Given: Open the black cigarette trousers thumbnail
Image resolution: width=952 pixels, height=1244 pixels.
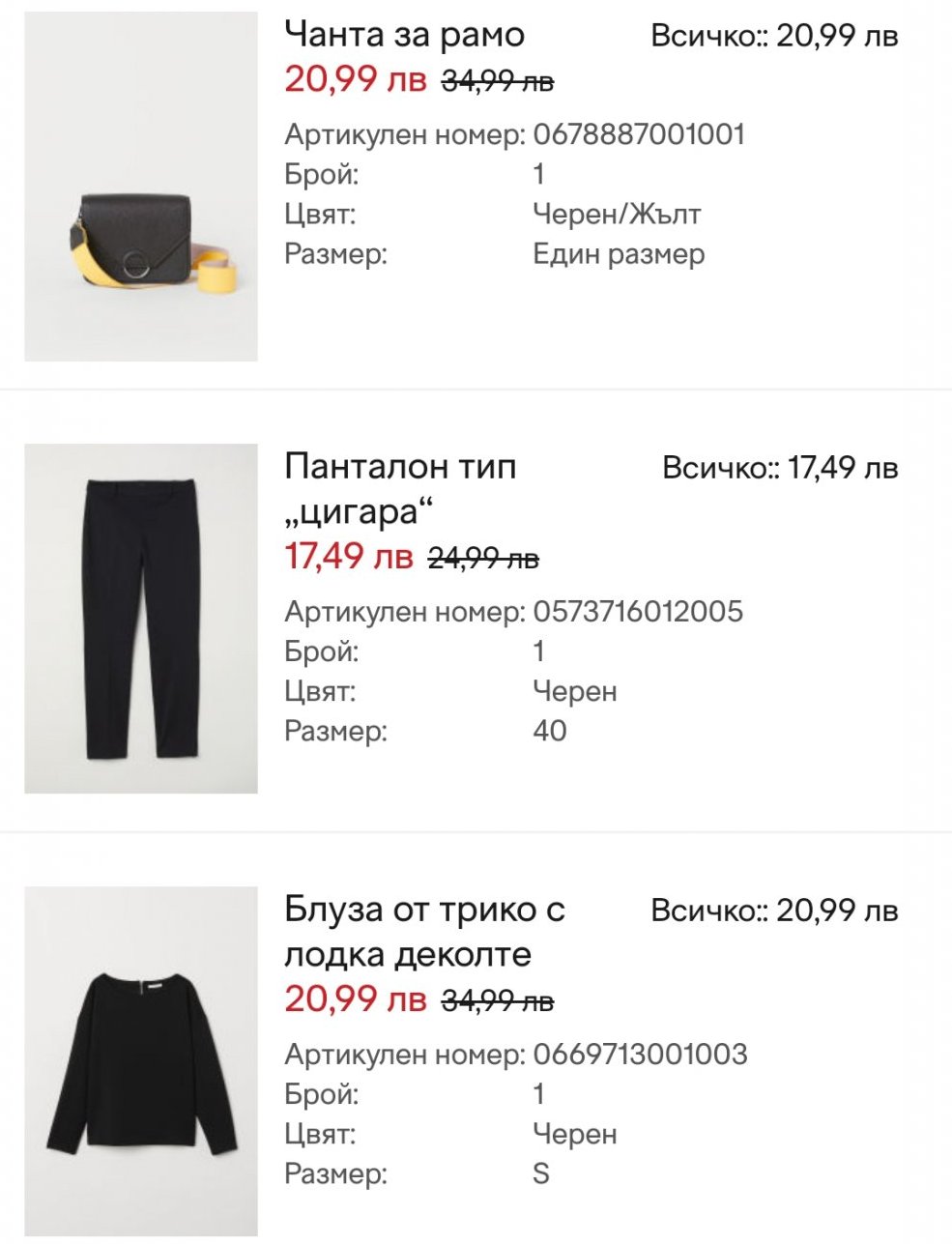Looking at the screenshot, I should pos(141,619).
